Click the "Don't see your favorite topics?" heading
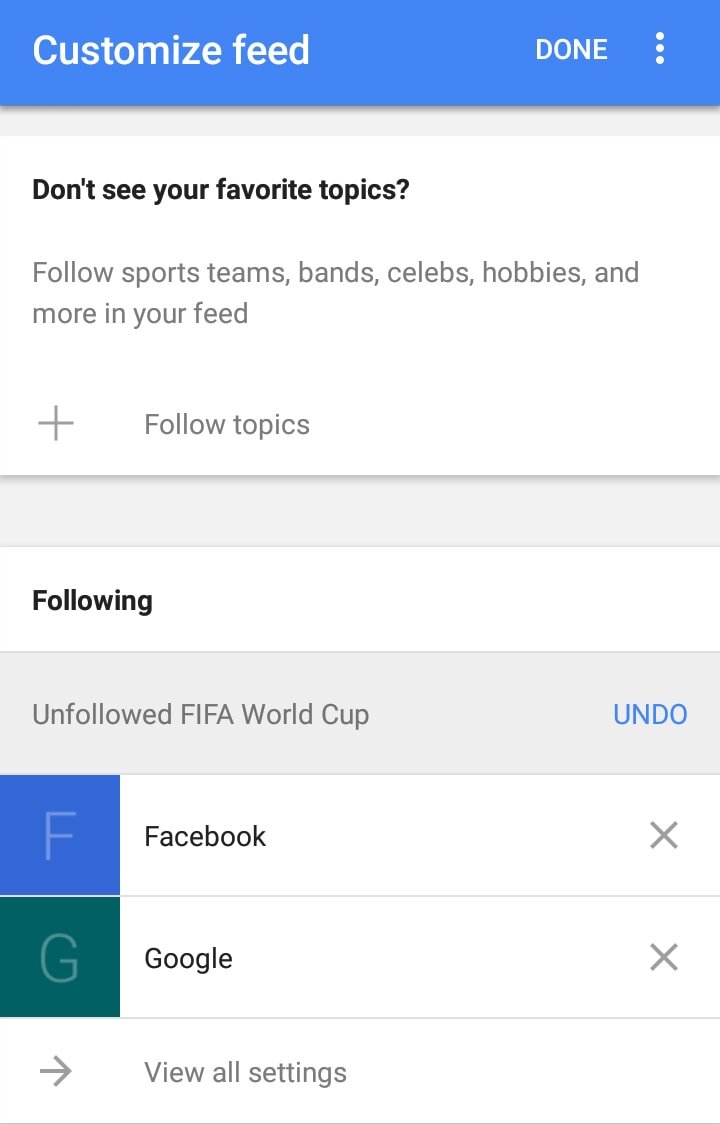The height and width of the screenshot is (1124, 720). (x=221, y=189)
